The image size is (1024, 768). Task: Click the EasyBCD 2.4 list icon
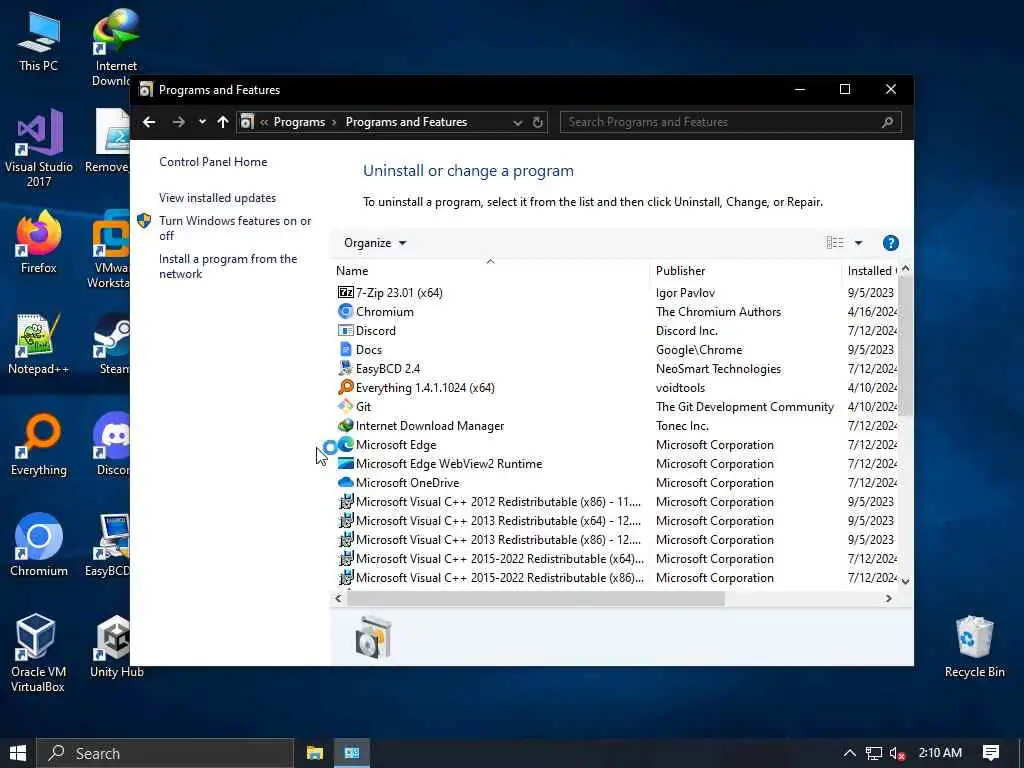(x=345, y=368)
